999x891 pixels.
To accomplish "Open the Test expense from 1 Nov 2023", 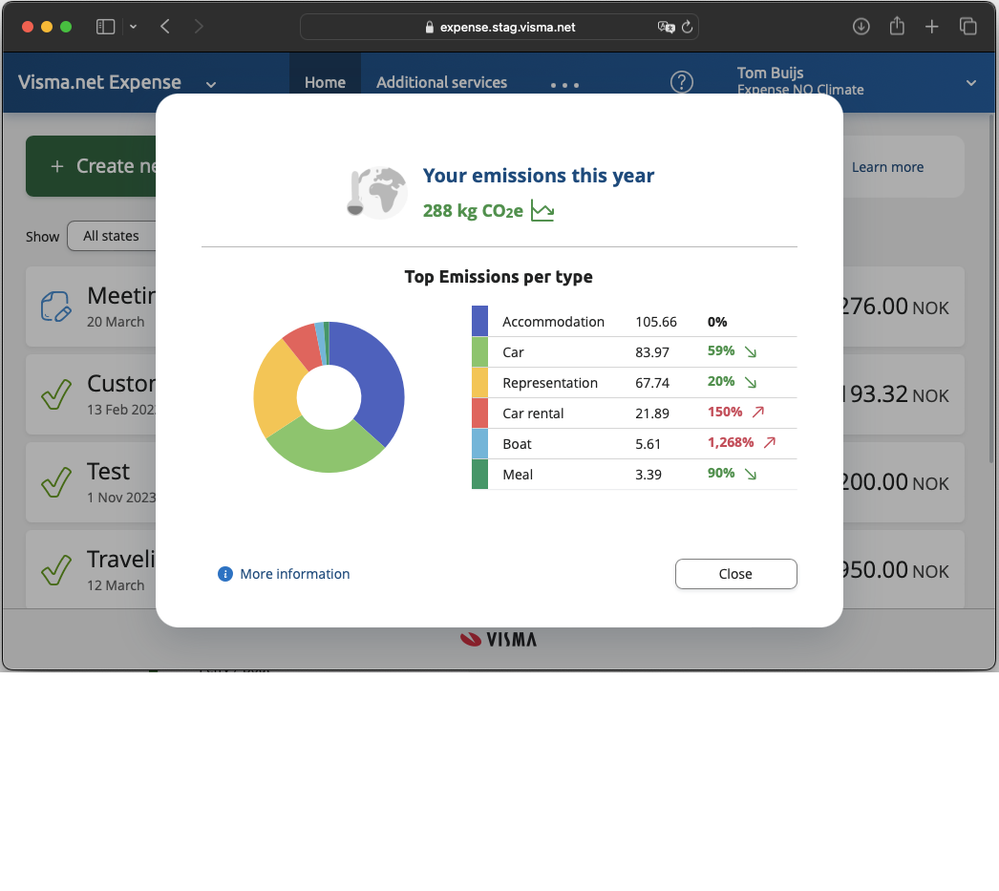I will 90,482.
